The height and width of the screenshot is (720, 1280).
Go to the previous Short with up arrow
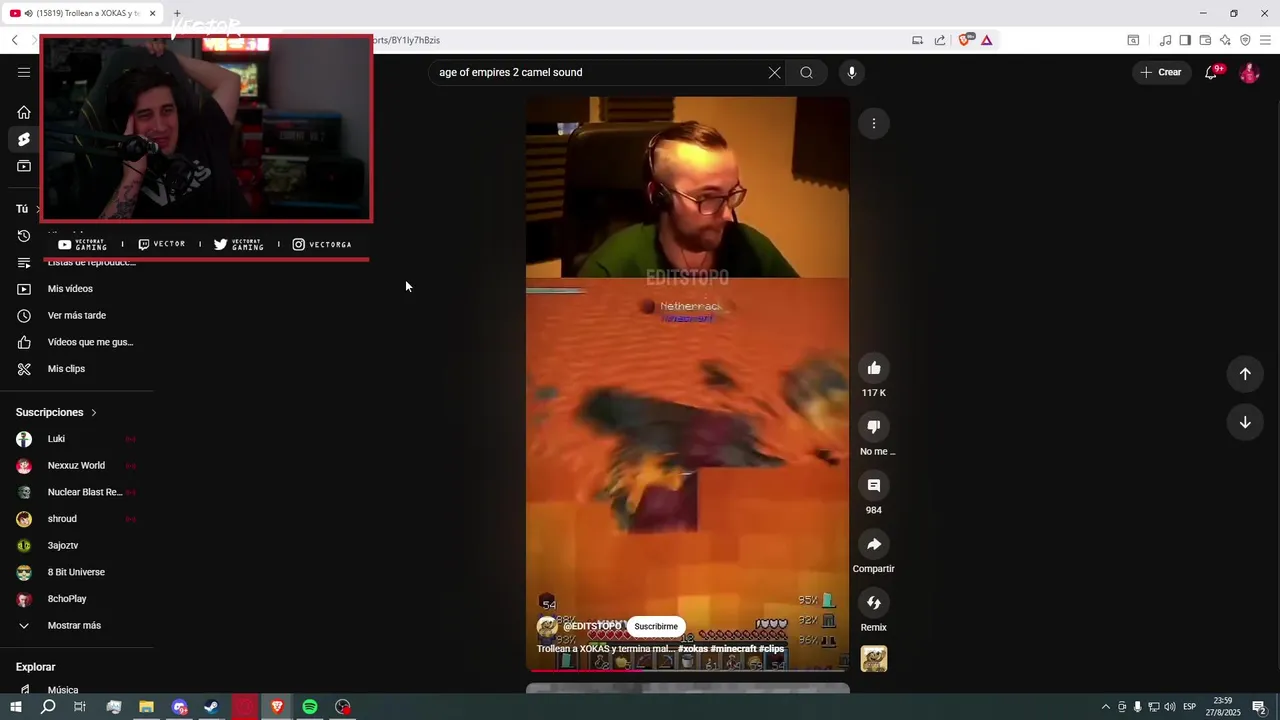(x=1245, y=374)
